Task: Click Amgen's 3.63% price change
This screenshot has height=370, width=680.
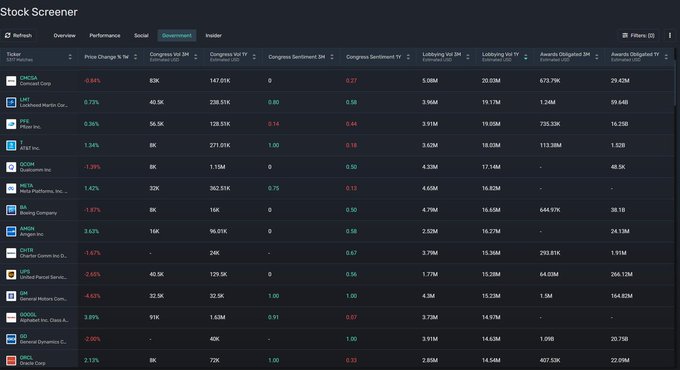Action: [x=92, y=231]
